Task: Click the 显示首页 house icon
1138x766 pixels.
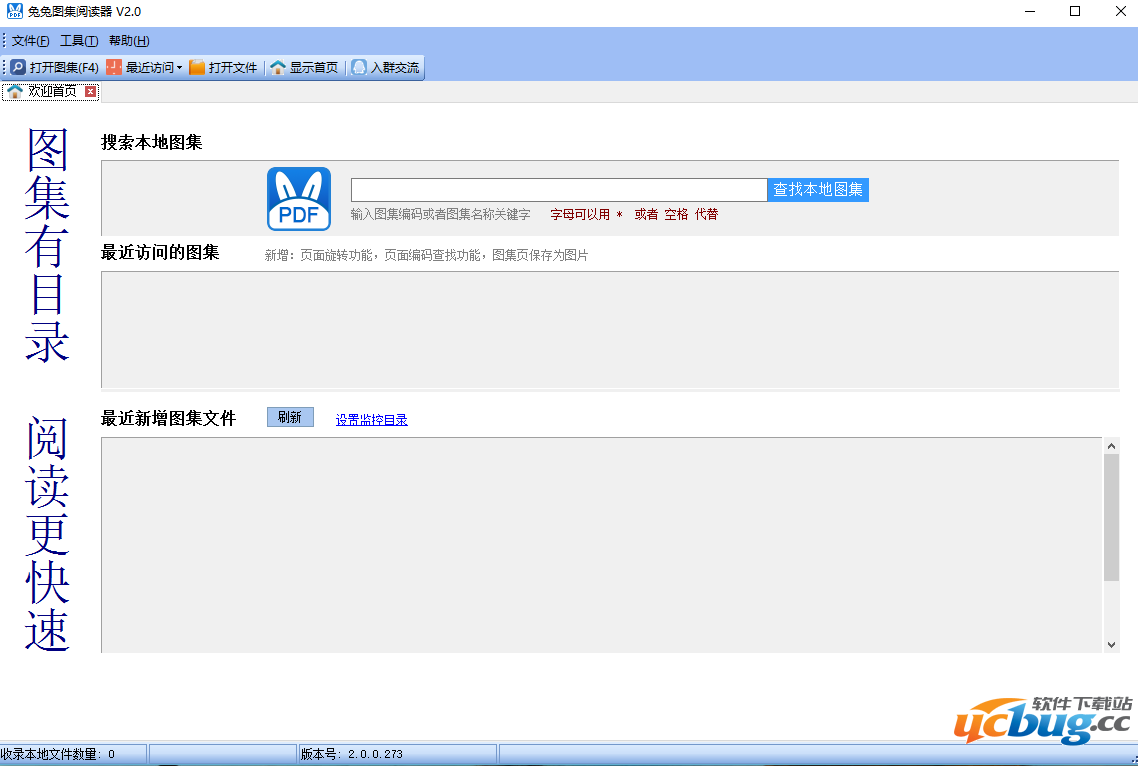Action: point(278,68)
